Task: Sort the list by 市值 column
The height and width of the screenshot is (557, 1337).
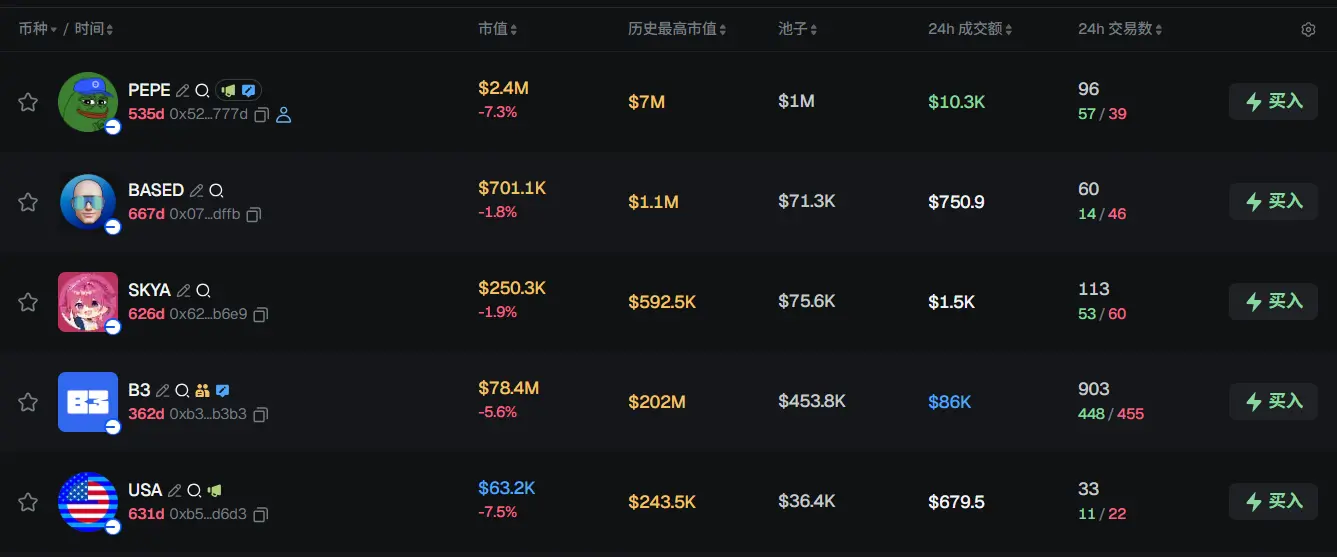Action: click(x=498, y=30)
